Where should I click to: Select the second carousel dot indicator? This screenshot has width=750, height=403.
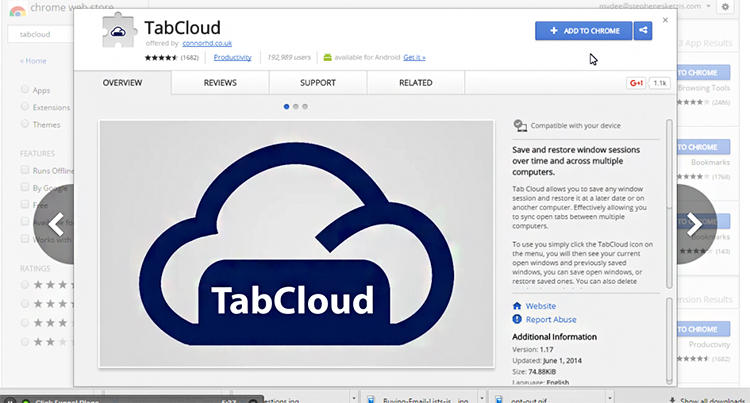296,106
